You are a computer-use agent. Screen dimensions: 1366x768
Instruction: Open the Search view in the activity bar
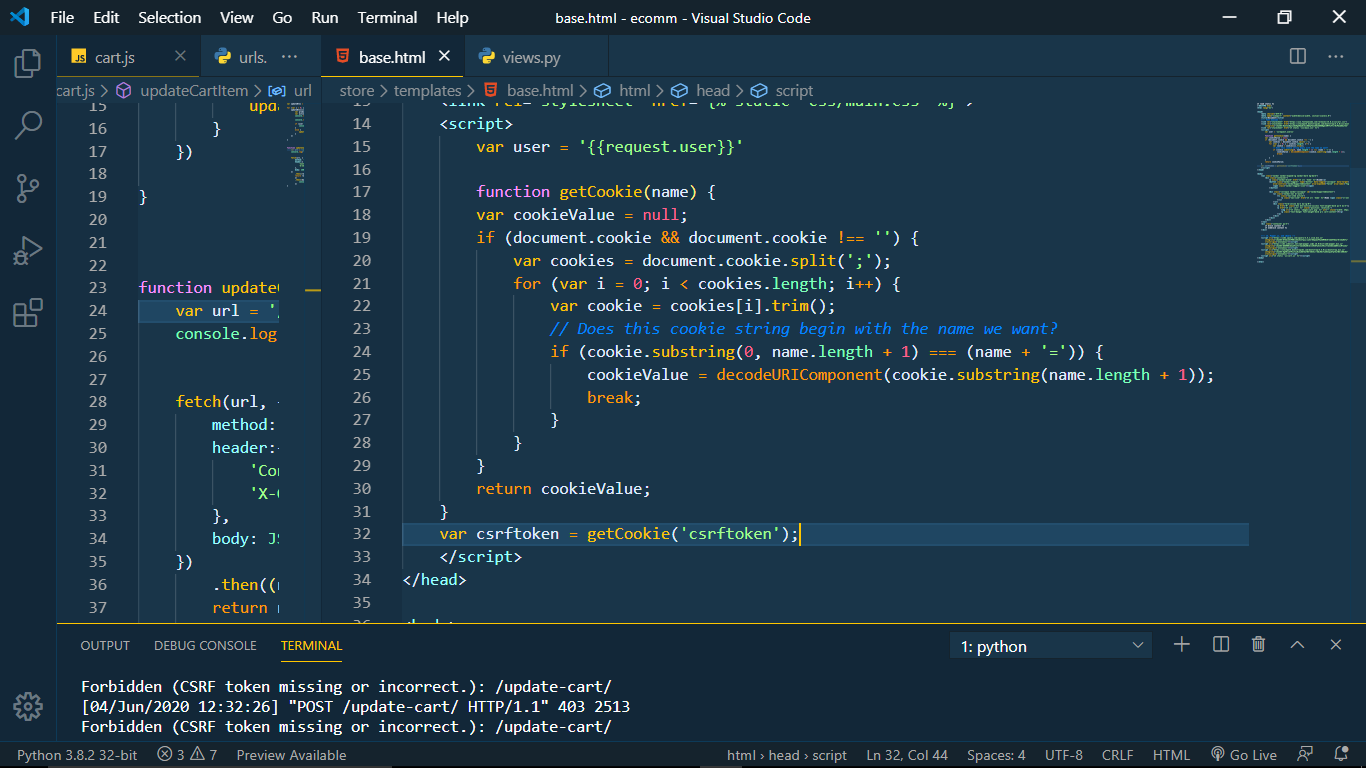[28, 126]
